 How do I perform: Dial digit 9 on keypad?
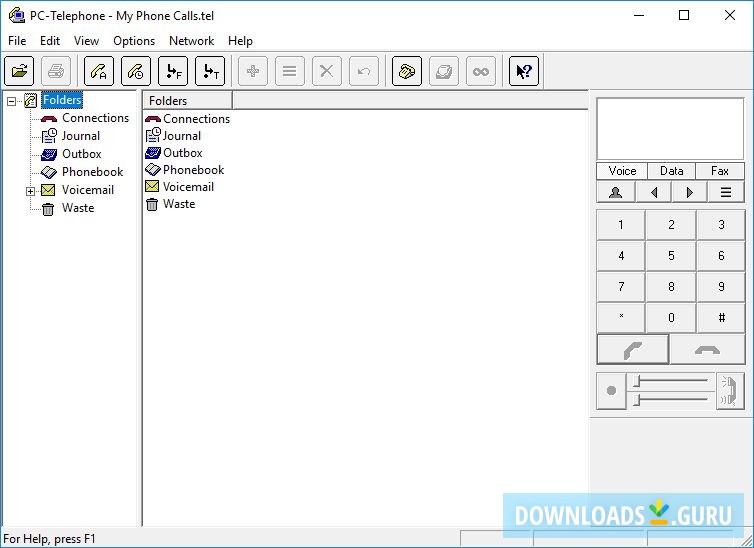721,287
